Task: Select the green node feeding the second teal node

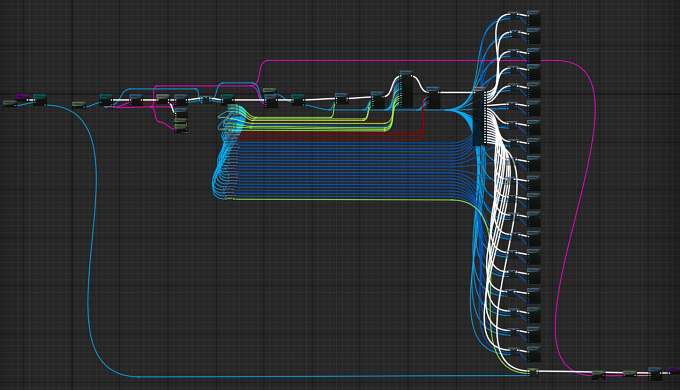Action: click(x=78, y=104)
